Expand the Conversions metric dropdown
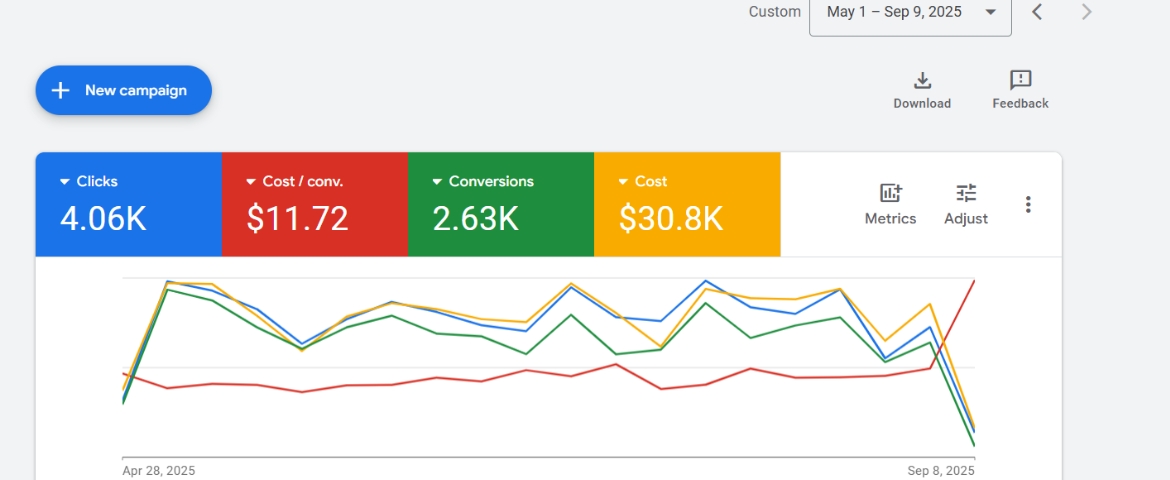The image size is (1170, 480). click(437, 182)
